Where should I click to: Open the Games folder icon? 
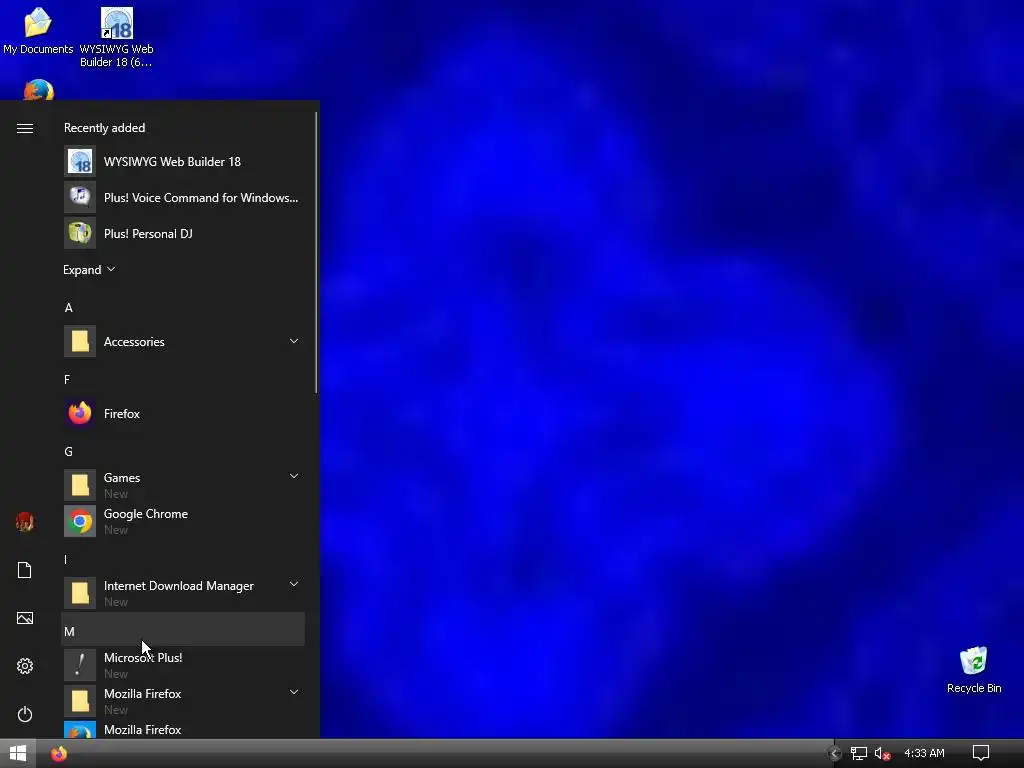(x=80, y=485)
